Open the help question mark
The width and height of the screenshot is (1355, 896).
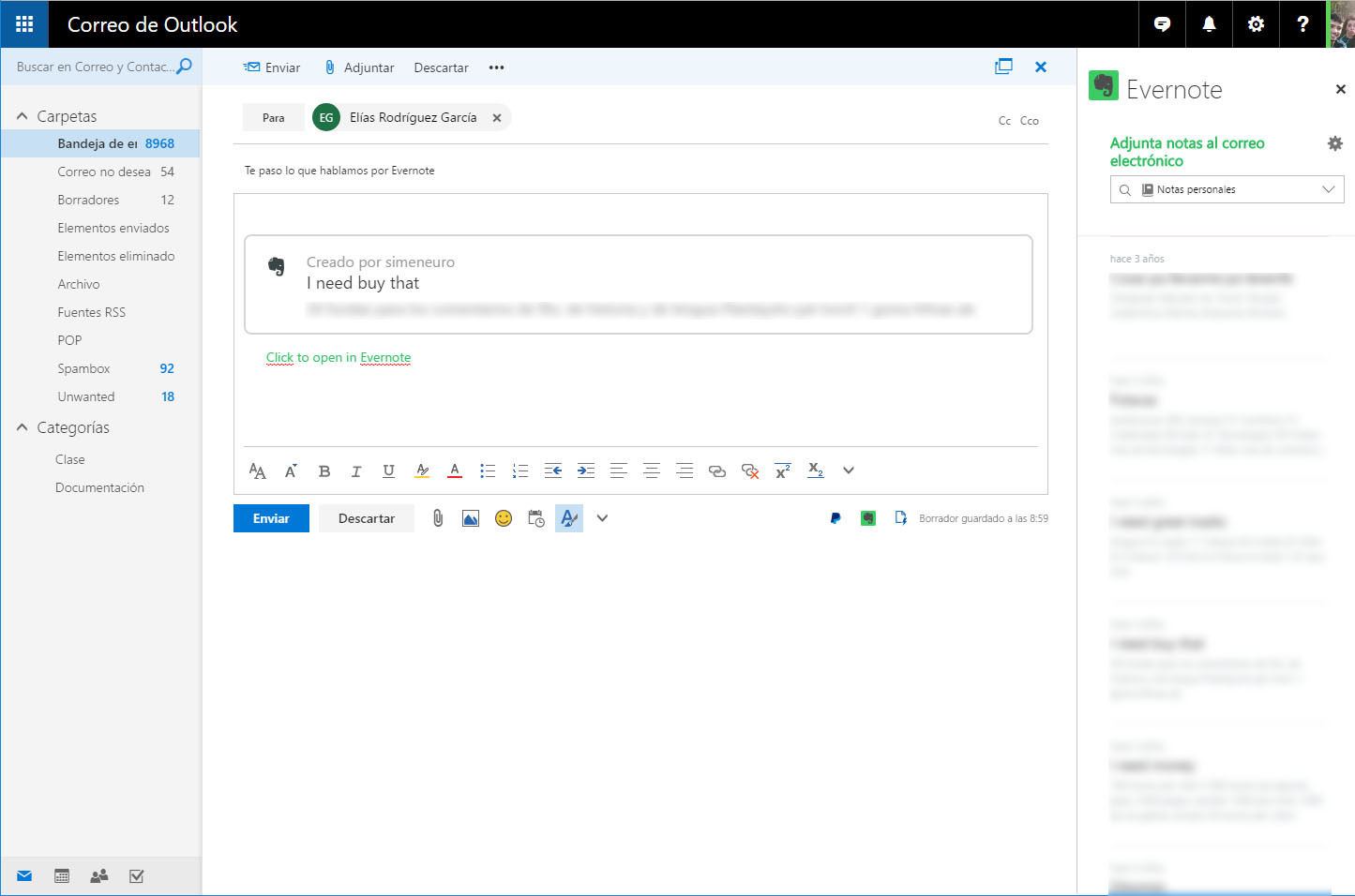(1302, 24)
